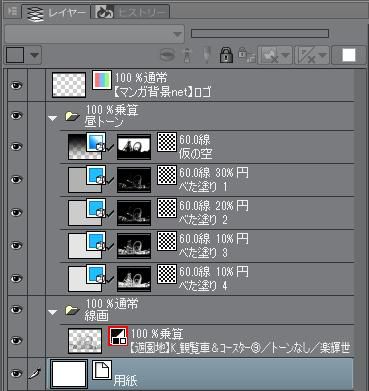Viewport: 369px width, 391px height.
Task: Hide the 昼トーン folder with eye icon
Action: 16,116
